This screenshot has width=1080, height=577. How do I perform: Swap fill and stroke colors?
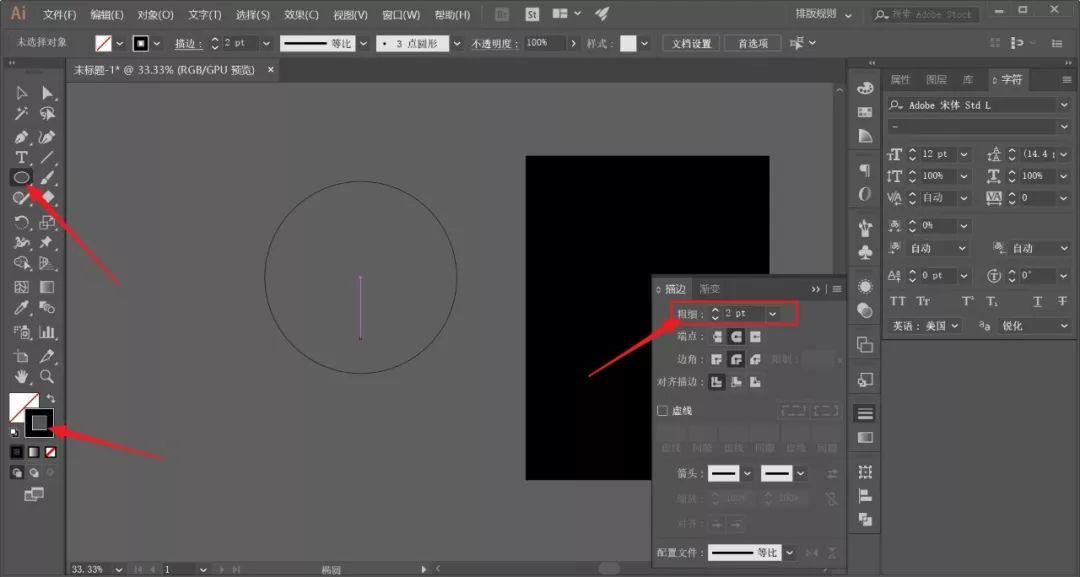click(x=50, y=399)
